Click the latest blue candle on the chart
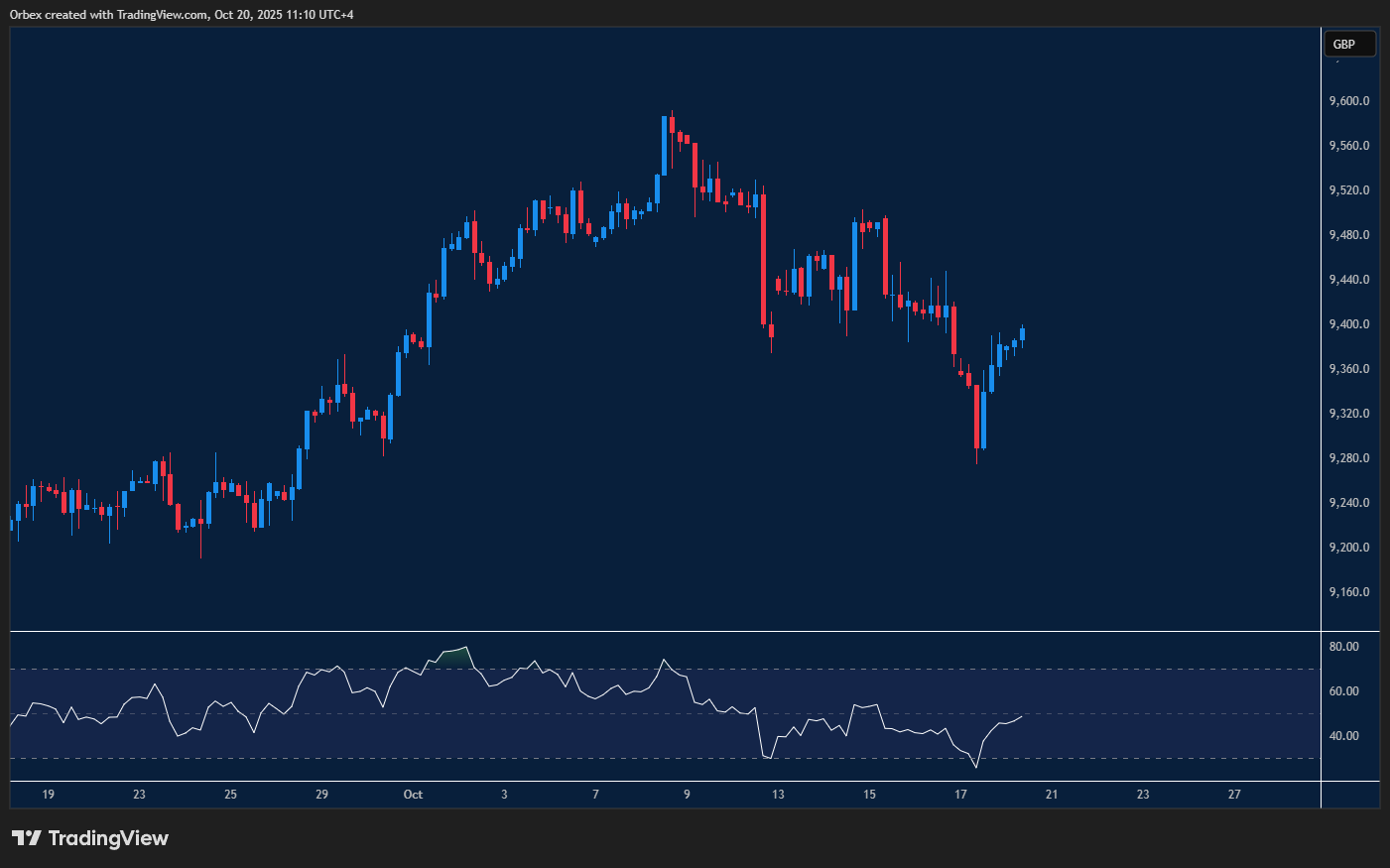 tap(1022, 334)
